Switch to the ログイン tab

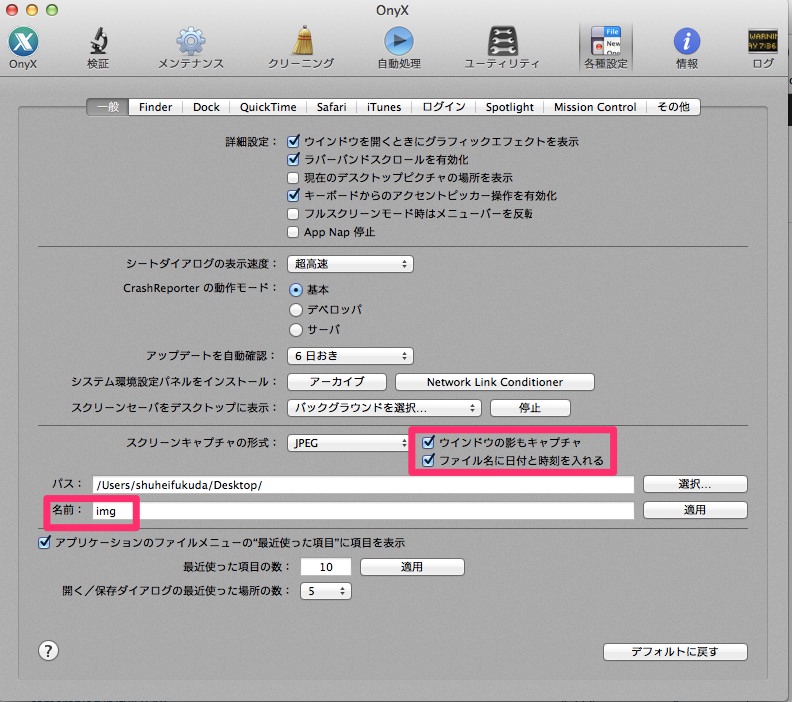click(x=443, y=107)
